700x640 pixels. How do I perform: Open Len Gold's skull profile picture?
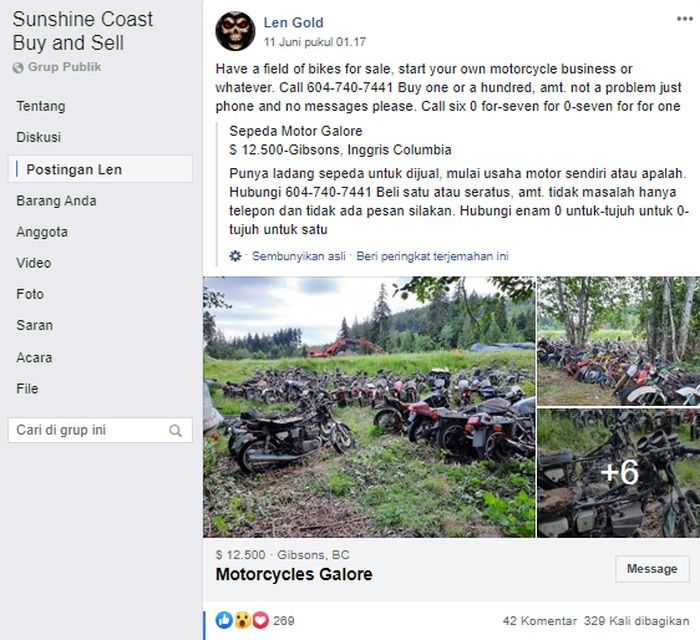pyautogui.click(x=235, y=31)
